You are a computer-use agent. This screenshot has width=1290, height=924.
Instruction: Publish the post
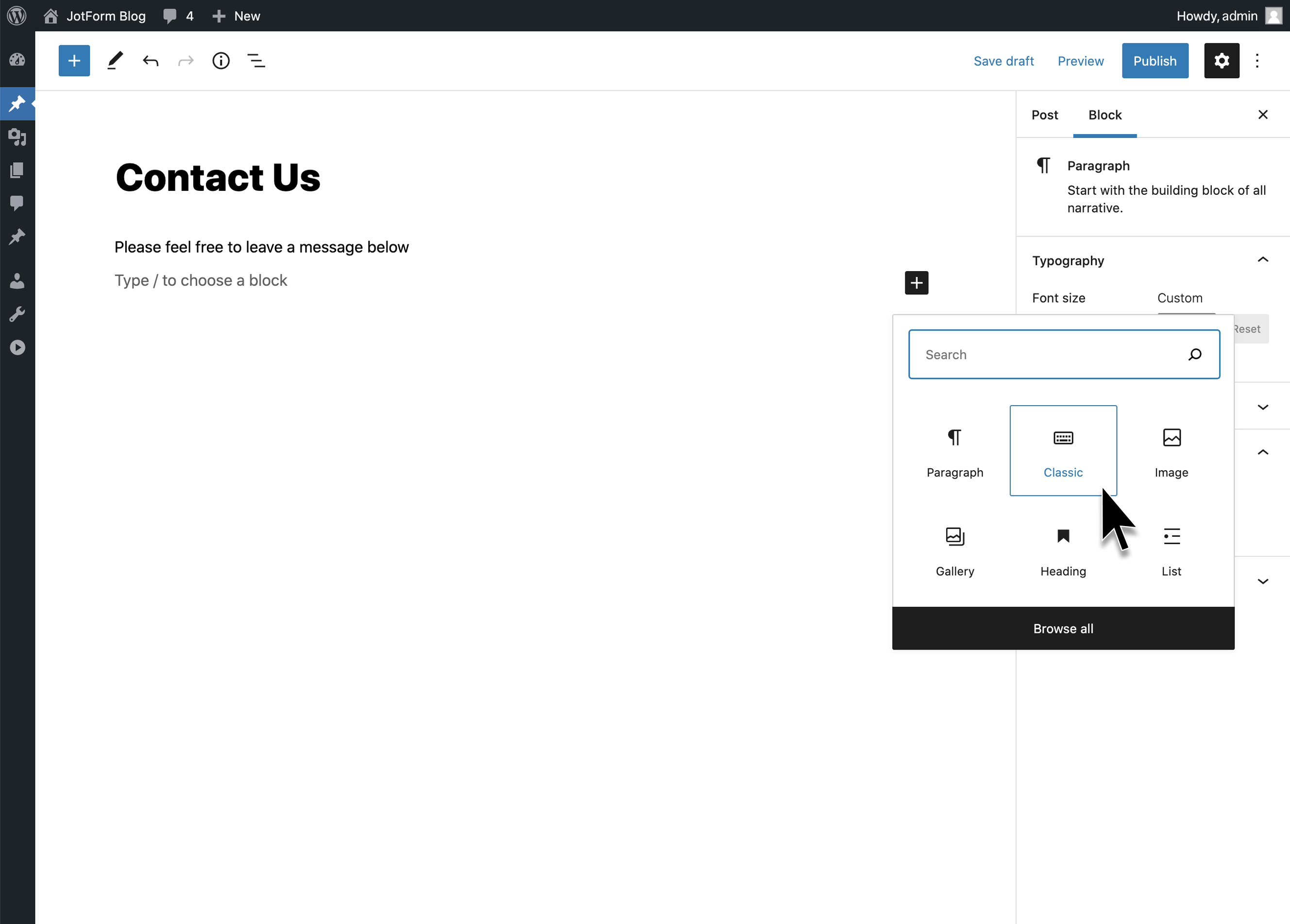[x=1154, y=60]
